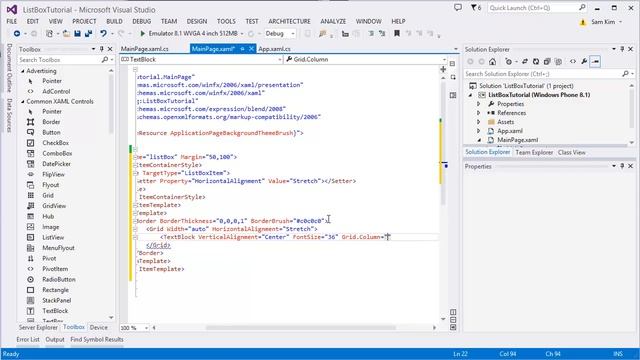Click Sync with Active Document icon
Viewport: 640px width, 360px height.
tap(525, 62)
